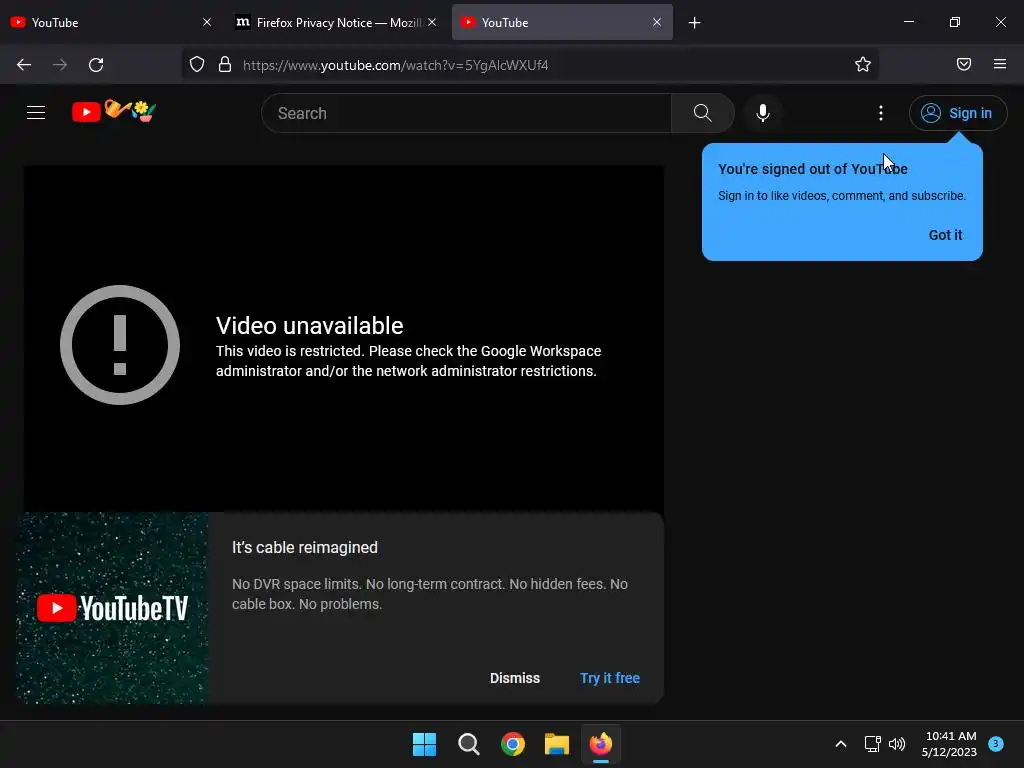Open the volume tray icon
The height and width of the screenshot is (768, 1024).
point(897,744)
